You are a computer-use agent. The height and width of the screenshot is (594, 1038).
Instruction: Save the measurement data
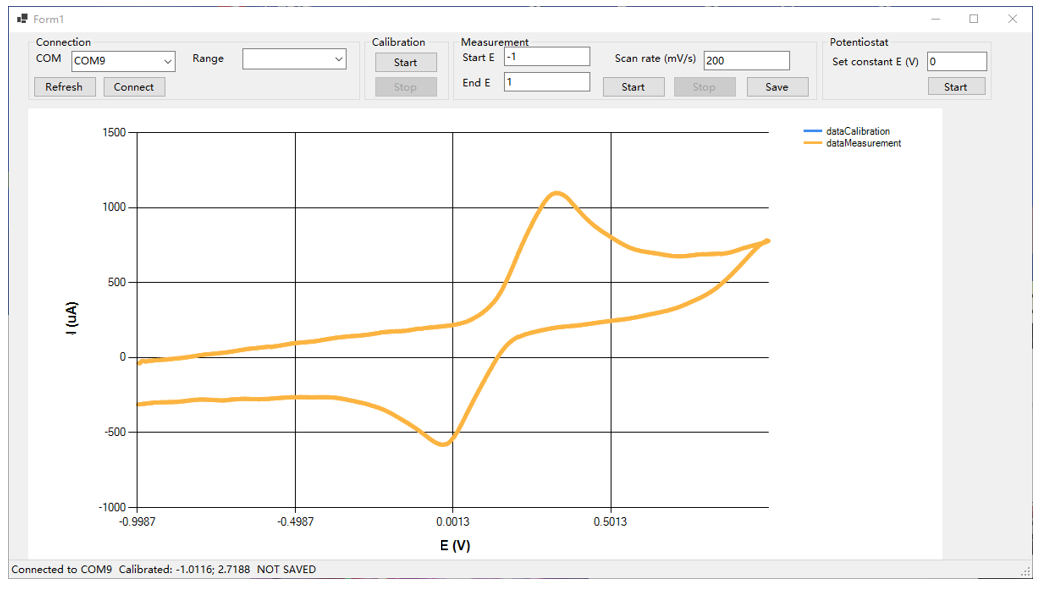point(776,87)
